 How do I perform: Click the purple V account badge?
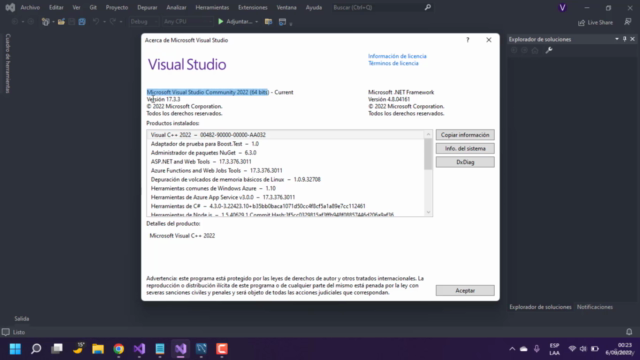pos(562,7)
